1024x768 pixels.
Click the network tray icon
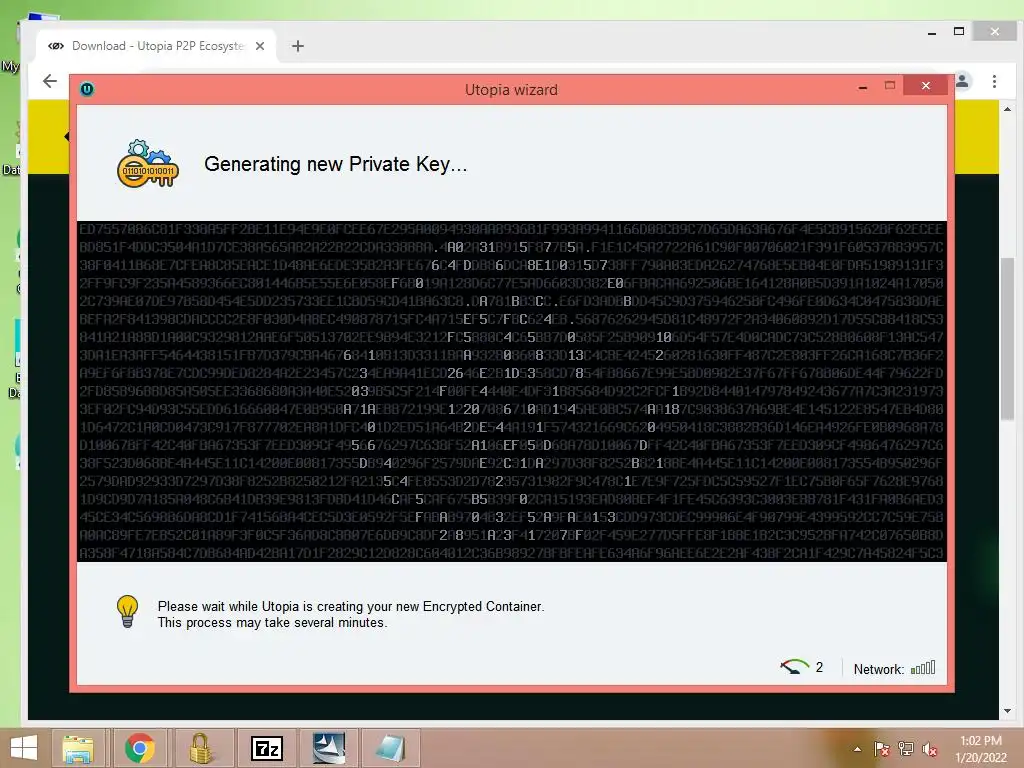coord(906,749)
